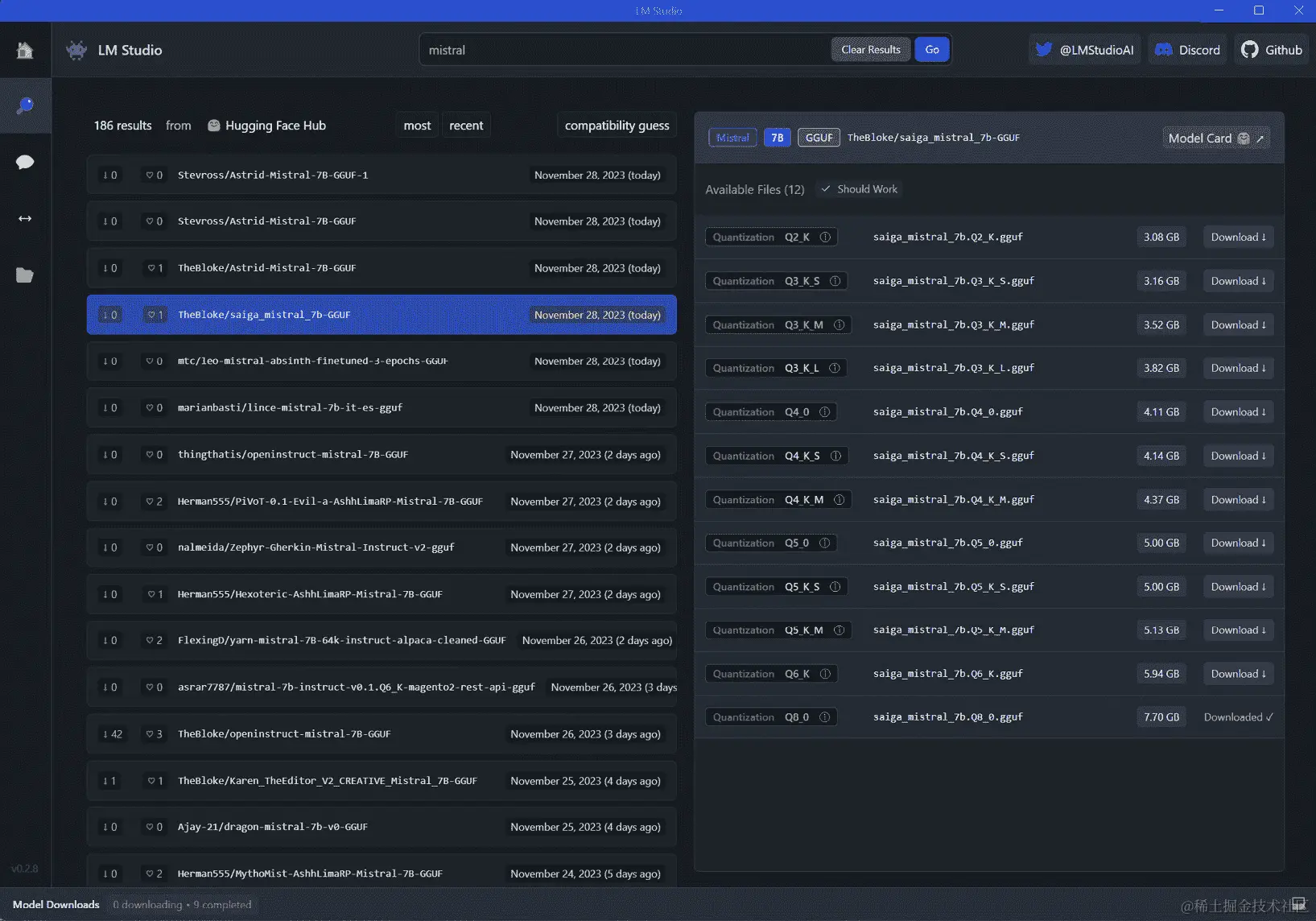Download saiga_mistral_7b.Q3_K_M.gguf
The height and width of the screenshot is (921, 1316).
1239,325
